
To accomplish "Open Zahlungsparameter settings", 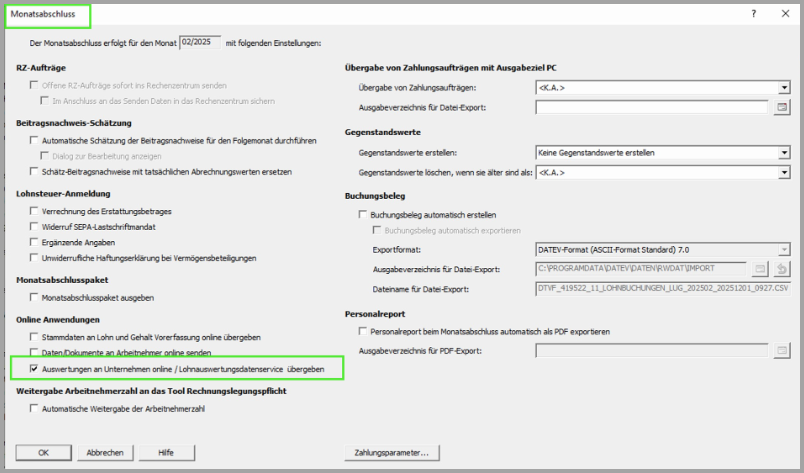I will pos(391,453).
